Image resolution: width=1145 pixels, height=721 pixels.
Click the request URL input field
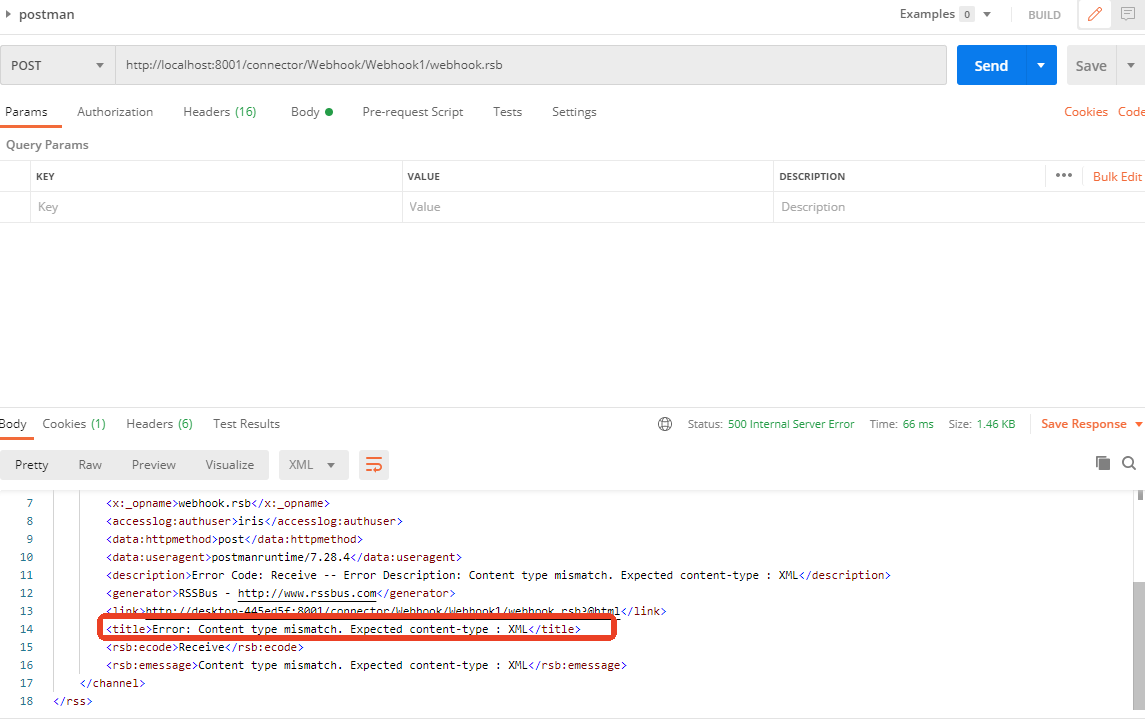click(531, 65)
